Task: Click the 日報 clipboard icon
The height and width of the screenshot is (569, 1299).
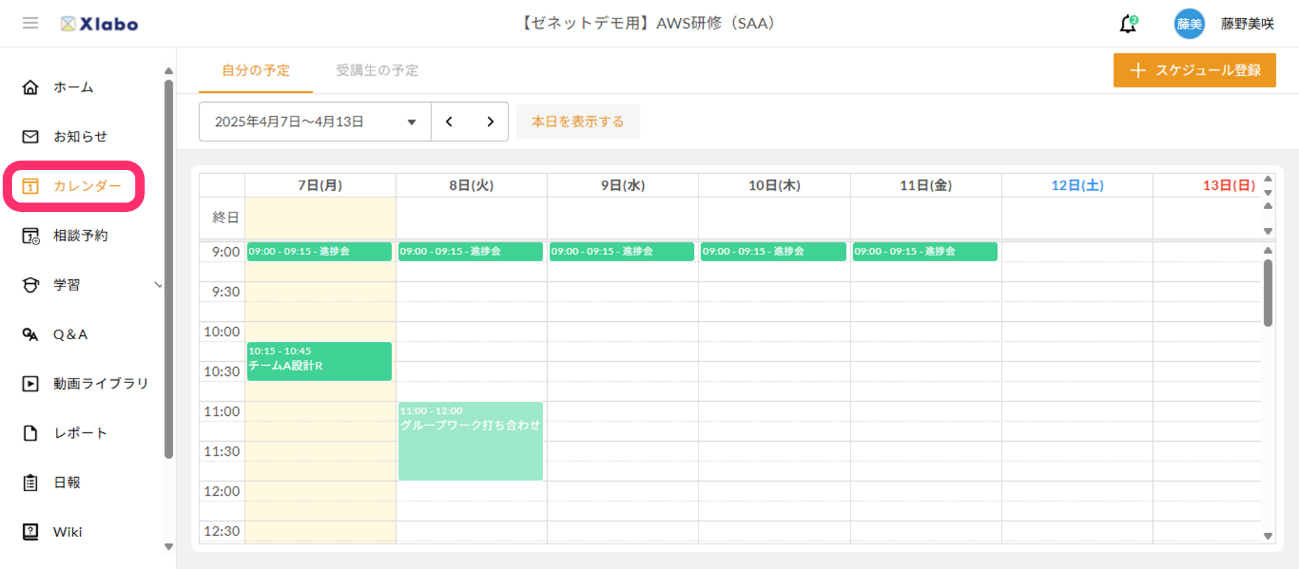Action: coord(31,482)
